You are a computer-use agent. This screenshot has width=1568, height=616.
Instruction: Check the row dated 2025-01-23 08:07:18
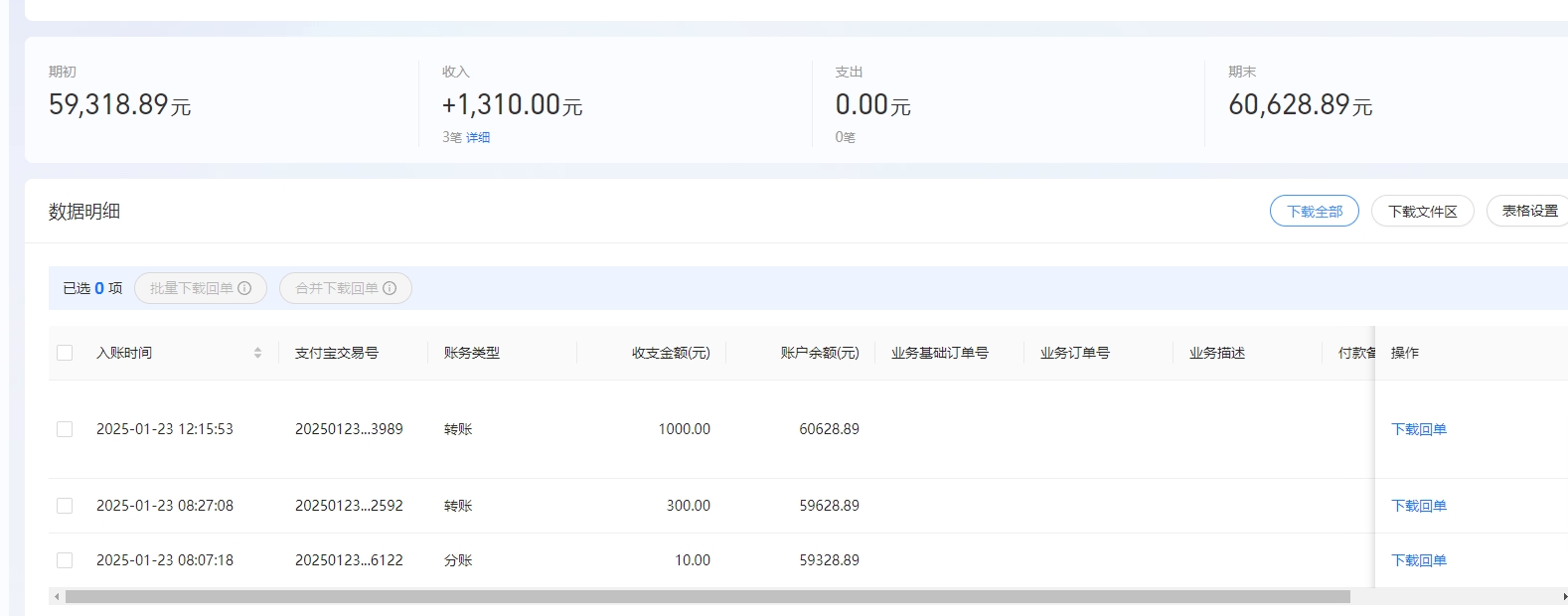[65, 560]
